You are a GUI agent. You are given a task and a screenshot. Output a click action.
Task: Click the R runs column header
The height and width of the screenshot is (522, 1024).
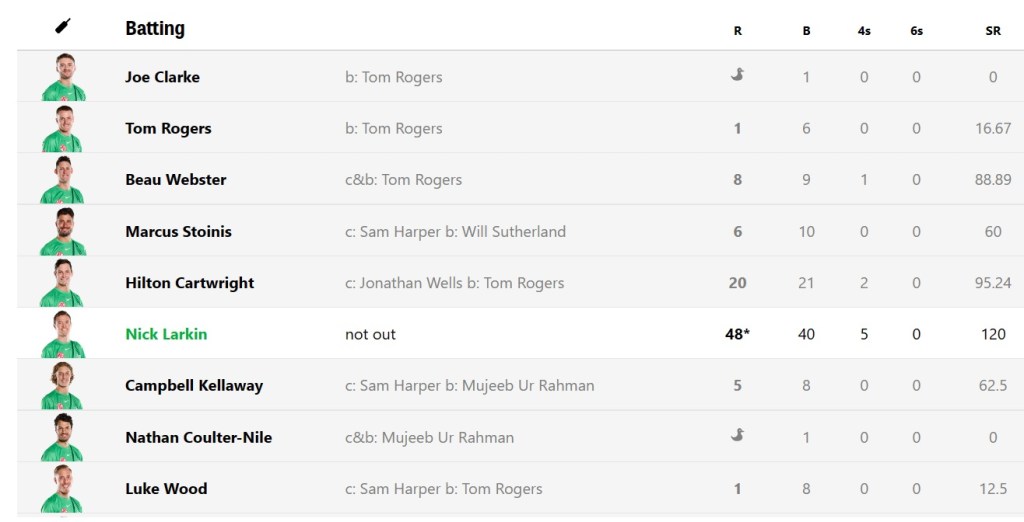738,31
